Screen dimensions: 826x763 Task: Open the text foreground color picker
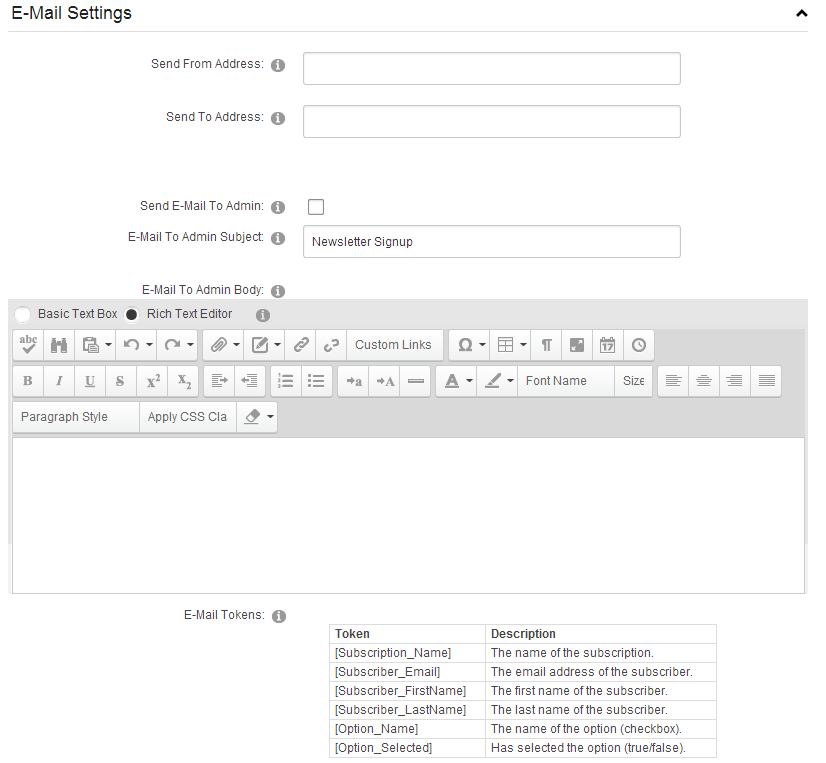(x=452, y=381)
